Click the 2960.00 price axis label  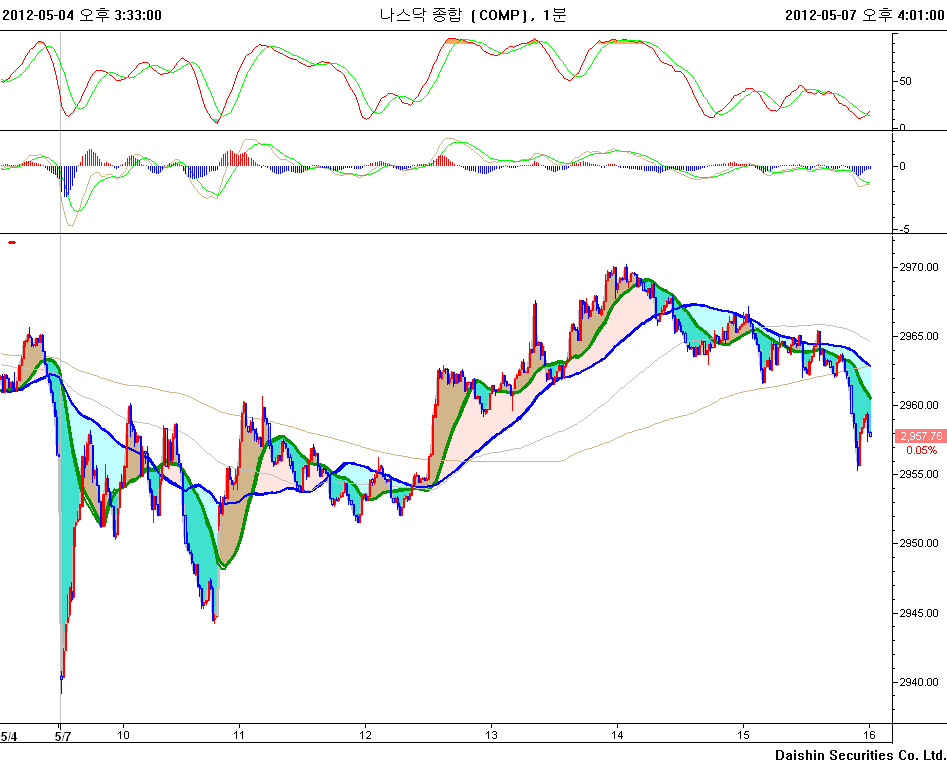click(918, 406)
